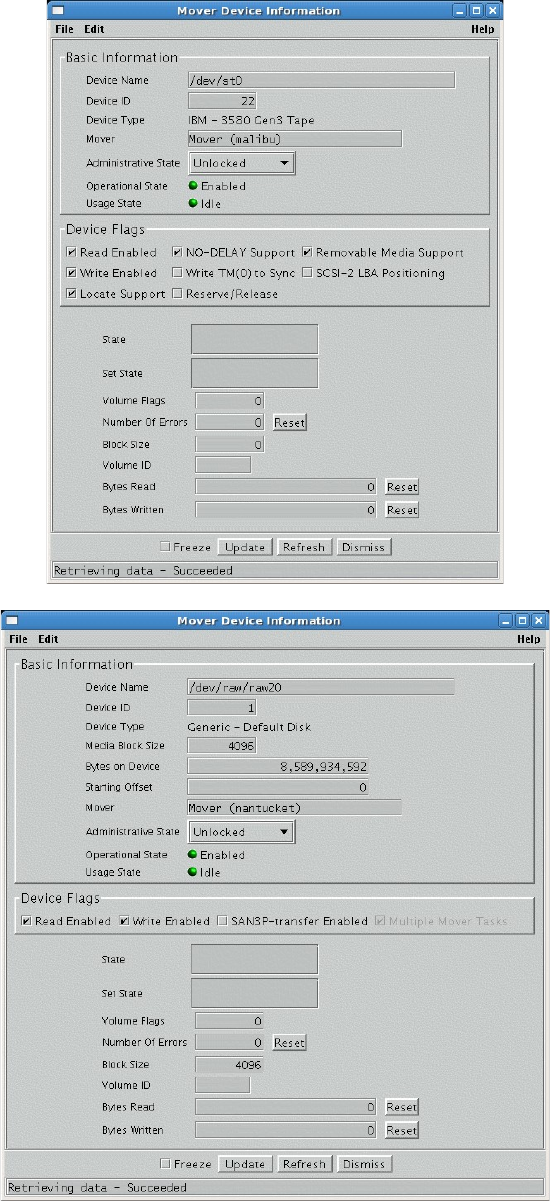Viewport: 550px width, 1201px height.
Task: Click the green Operational State indicator in top window
Action: (193, 185)
